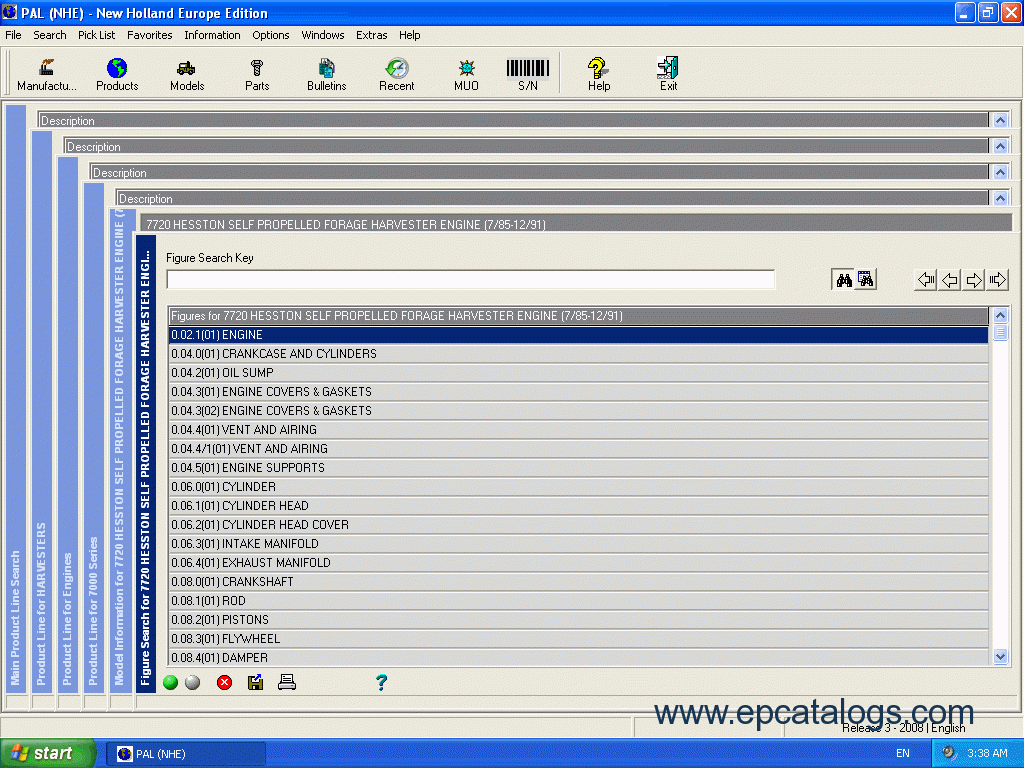Select 0.08.0(01) CRANKSHAFT row
The height and width of the screenshot is (768, 1024).
(x=578, y=581)
